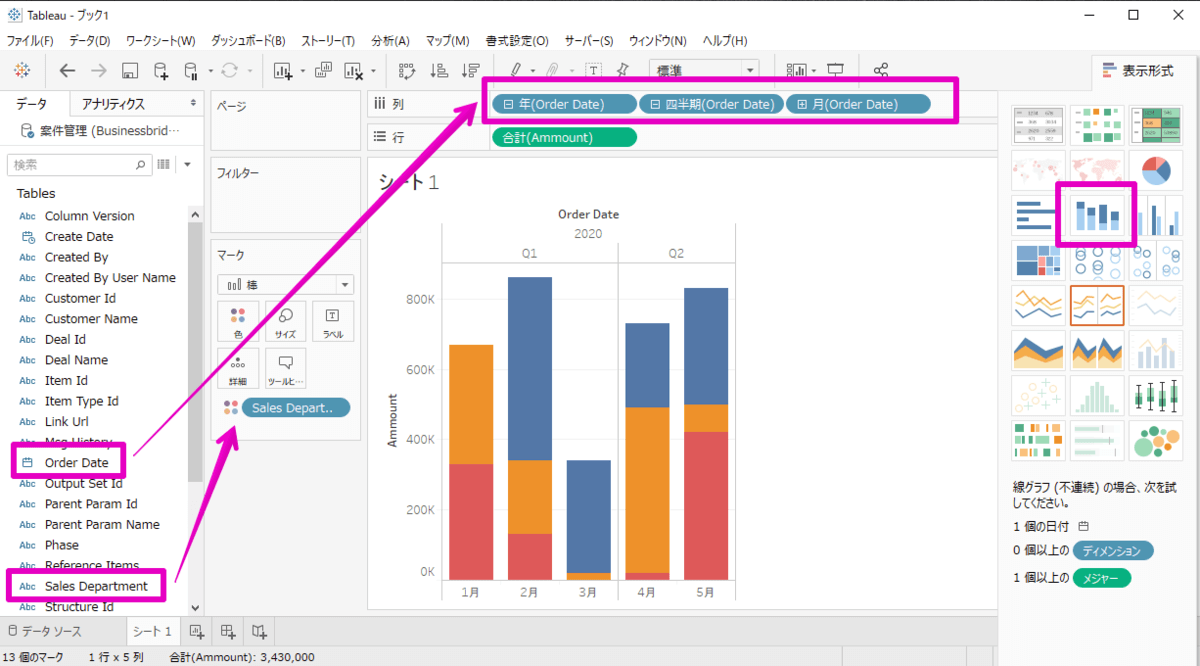Add a new data source via toolbar icon
1200x666 pixels.
point(160,70)
